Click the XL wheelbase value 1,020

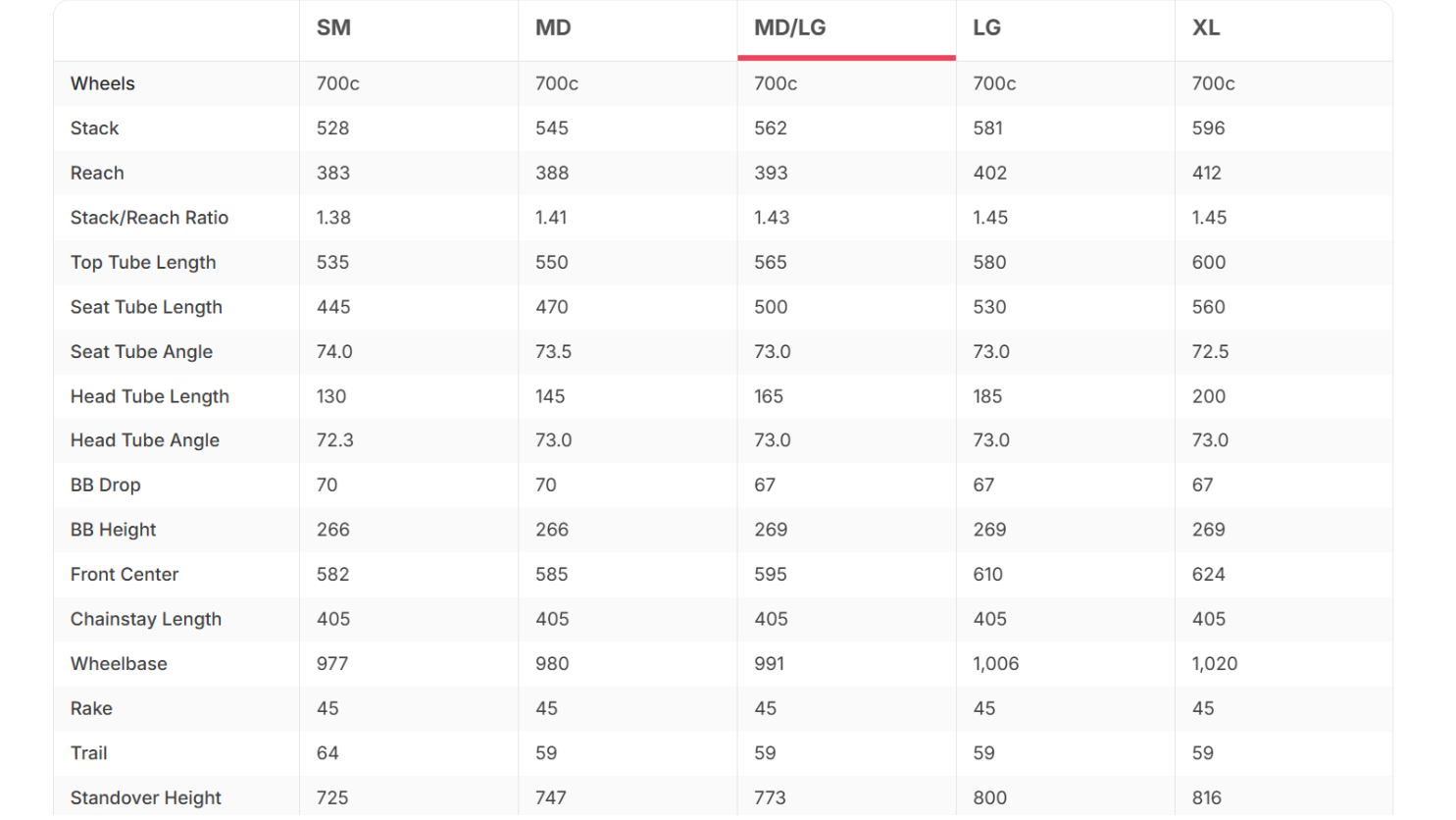click(x=1214, y=664)
